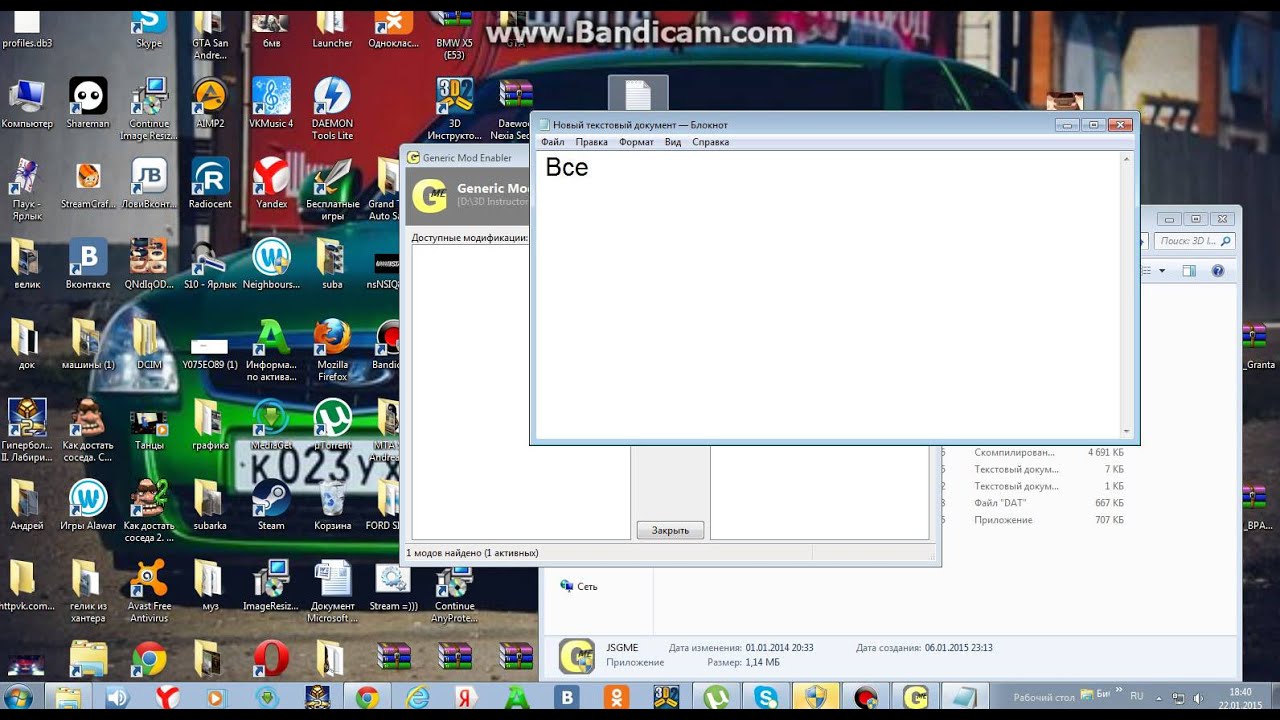Select the Текстовый докум... 7 КБ row

point(1035,469)
